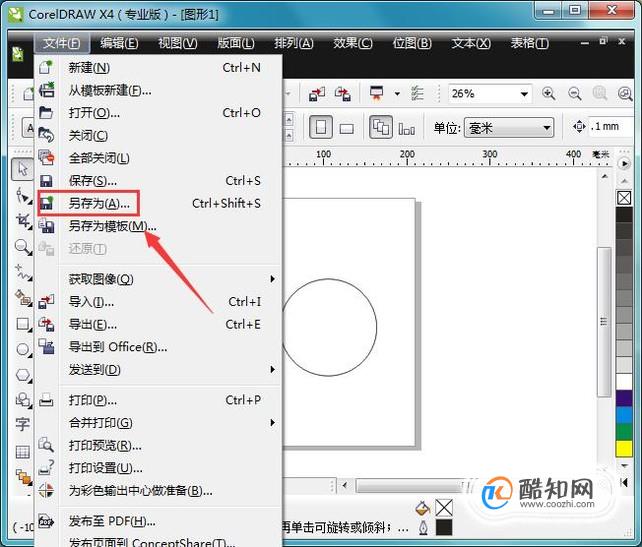642x547 pixels.
Task: Open the 位图(B) menu
Action: click(x=411, y=43)
